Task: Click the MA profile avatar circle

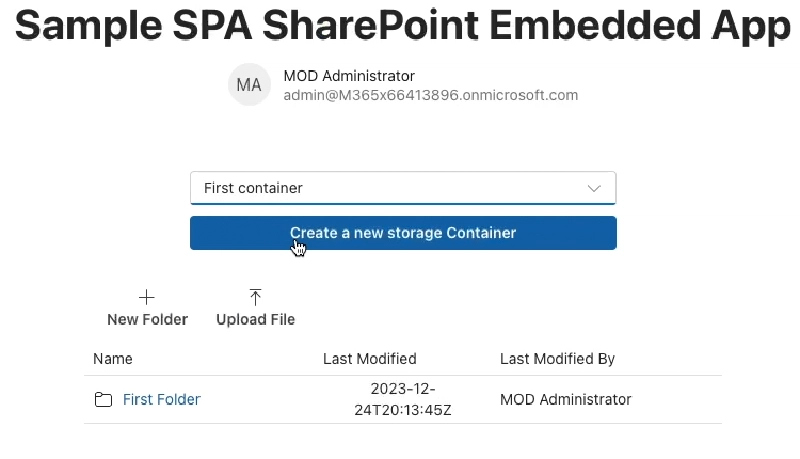Action: coord(249,85)
